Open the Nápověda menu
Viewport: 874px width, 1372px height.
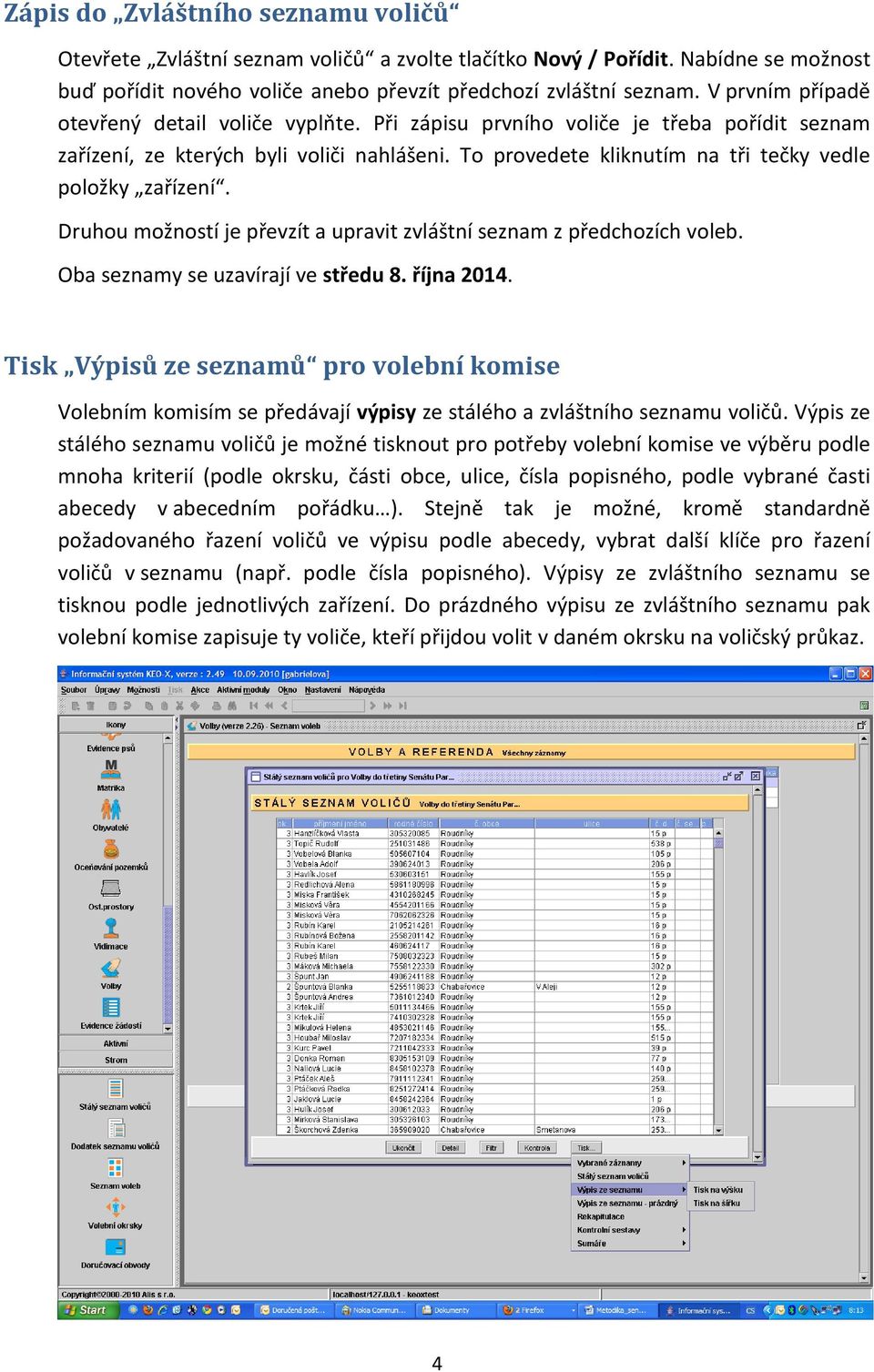coord(367,690)
